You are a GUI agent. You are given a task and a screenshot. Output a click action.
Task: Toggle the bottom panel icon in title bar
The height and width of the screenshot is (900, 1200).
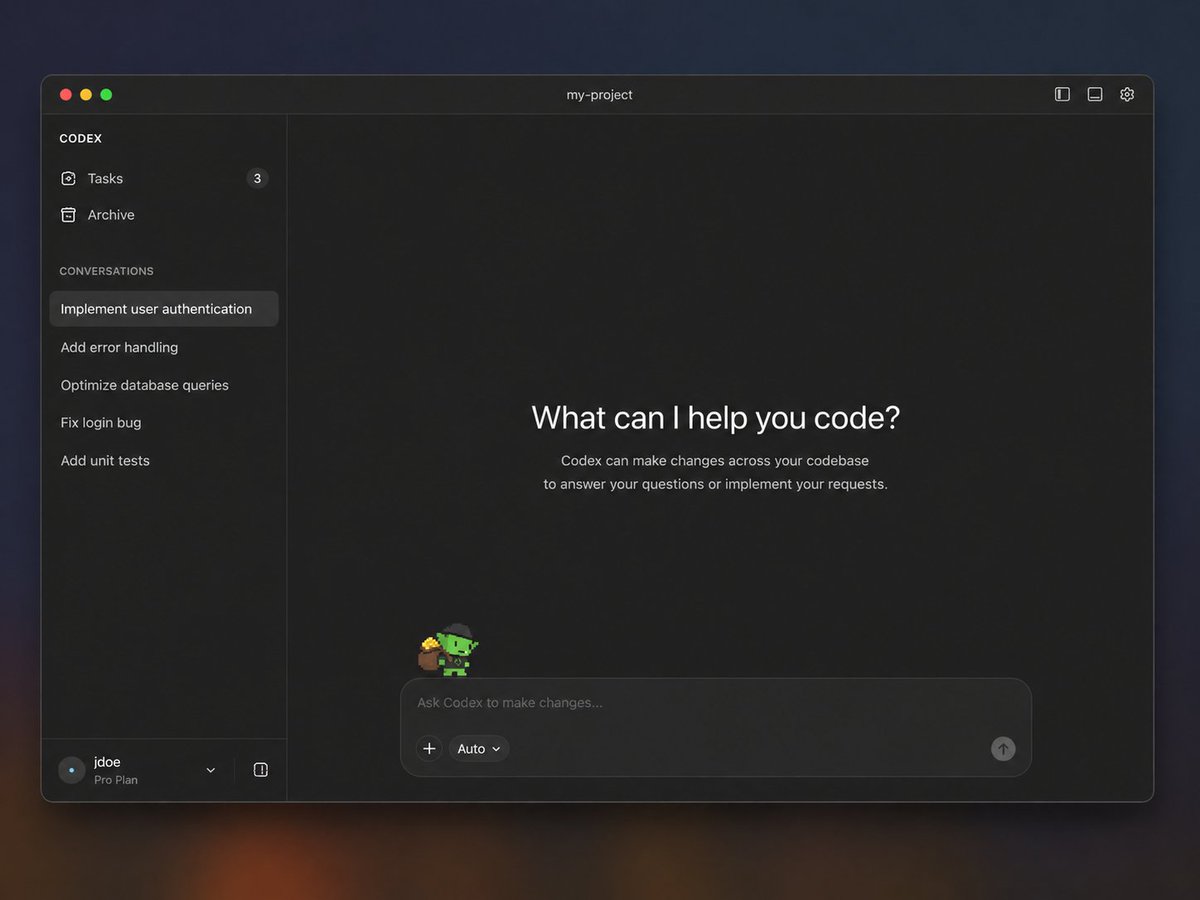(x=1095, y=94)
